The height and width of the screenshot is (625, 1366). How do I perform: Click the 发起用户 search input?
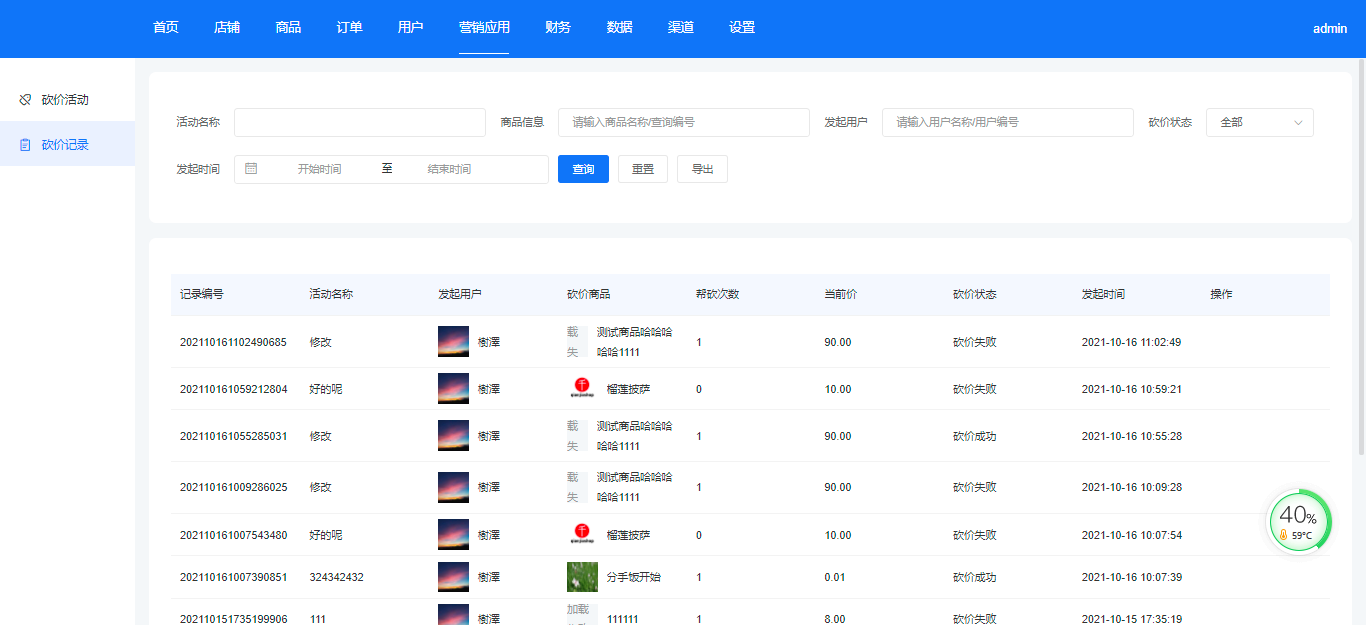point(1007,122)
